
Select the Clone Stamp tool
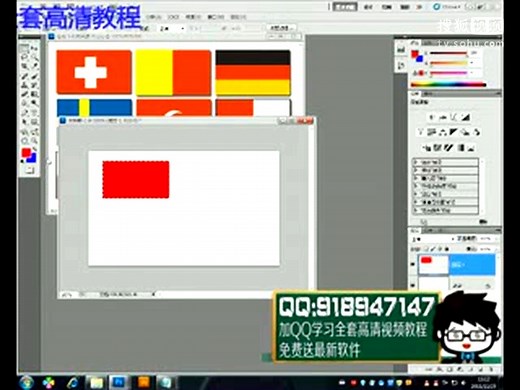click(x=24, y=85)
